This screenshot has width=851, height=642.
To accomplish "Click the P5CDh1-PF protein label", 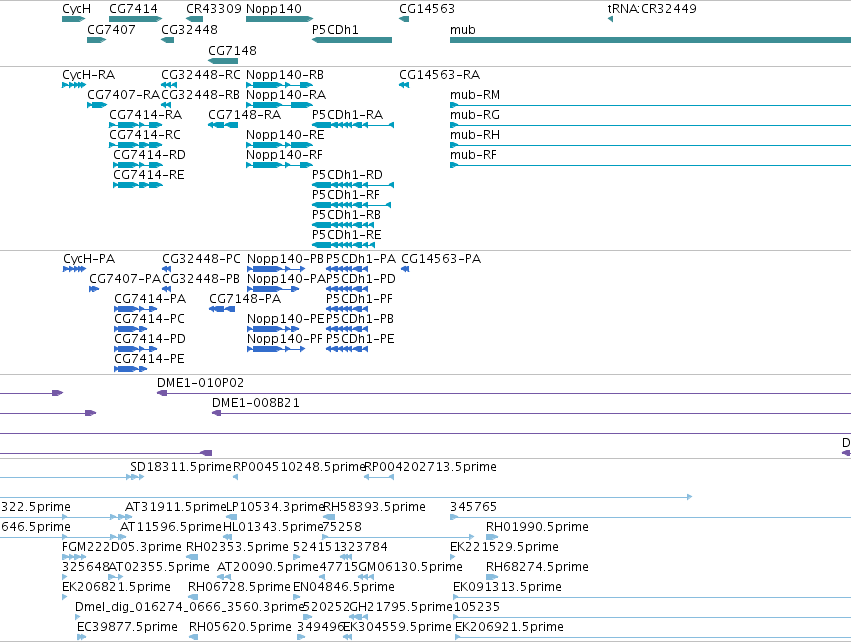I will click(x=359, y=299).
